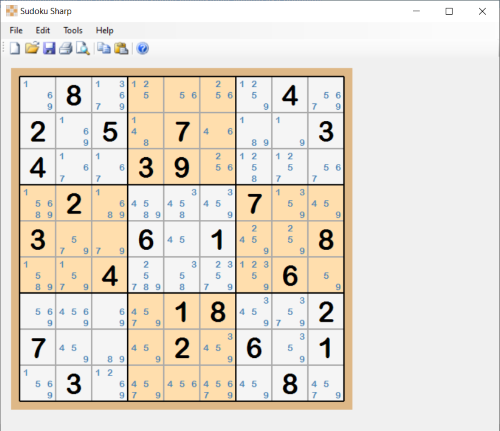Screen dimensions: 500x431
Task: Select the empty center cell with candidates 4 5
Action: click(x=182, y=239)
